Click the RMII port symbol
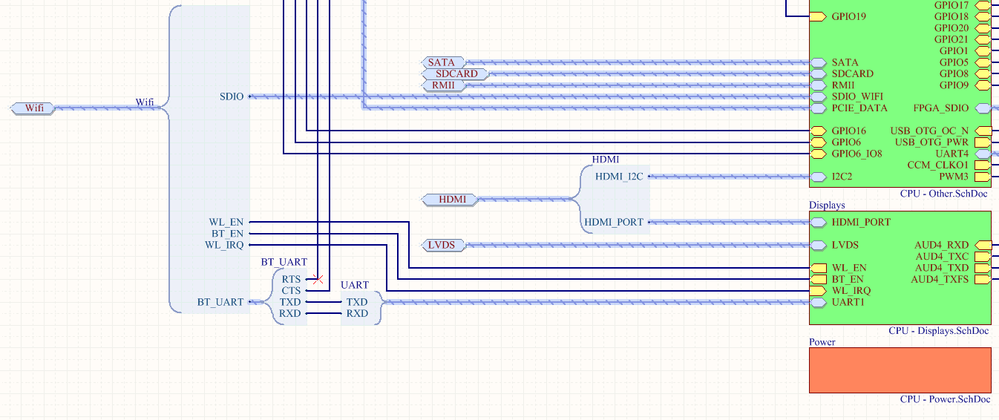Image resolution: width=999 pixels, height=420 pixels. [x=444, y=85]
